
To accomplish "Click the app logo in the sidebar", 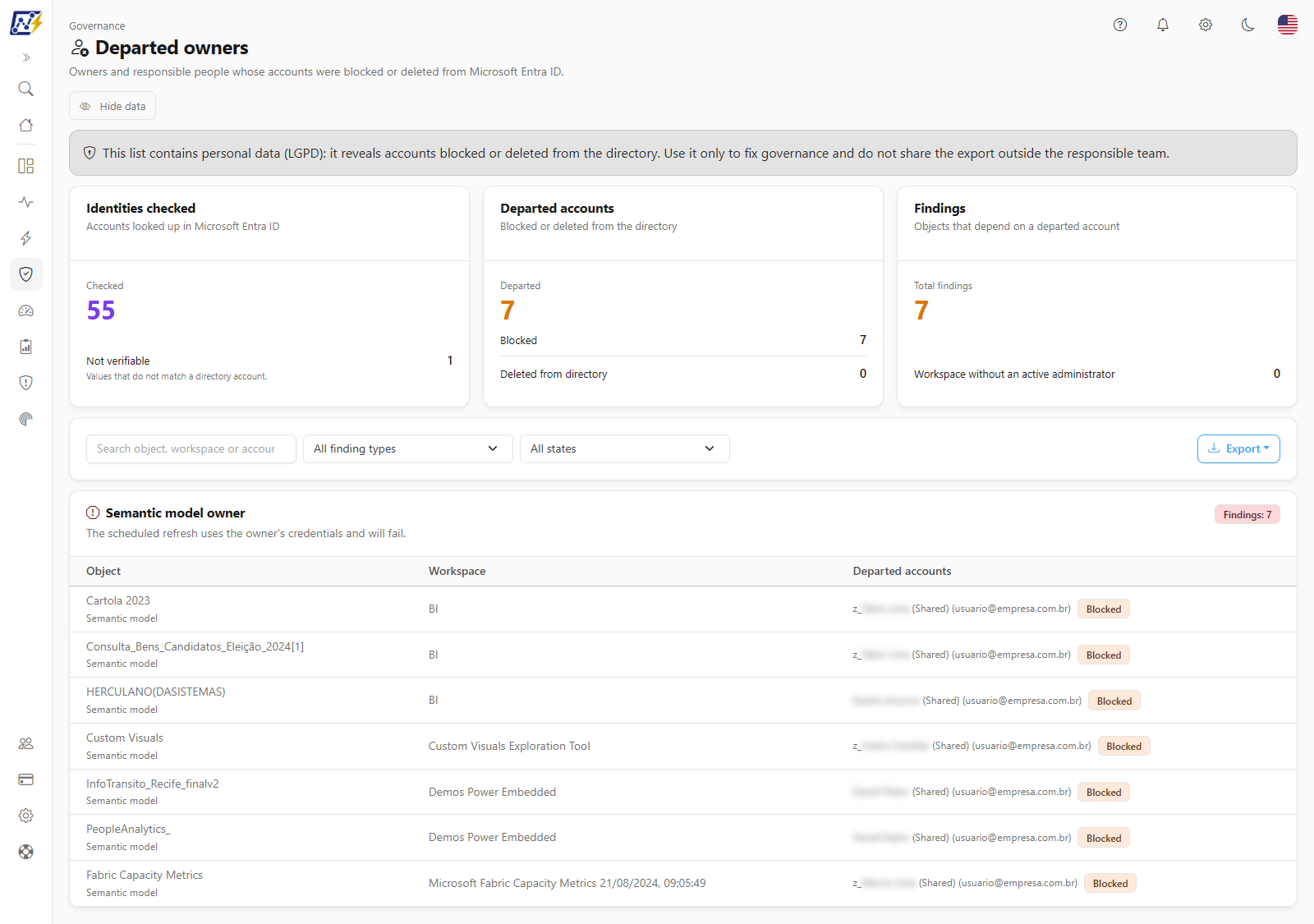I will [25, 23].
